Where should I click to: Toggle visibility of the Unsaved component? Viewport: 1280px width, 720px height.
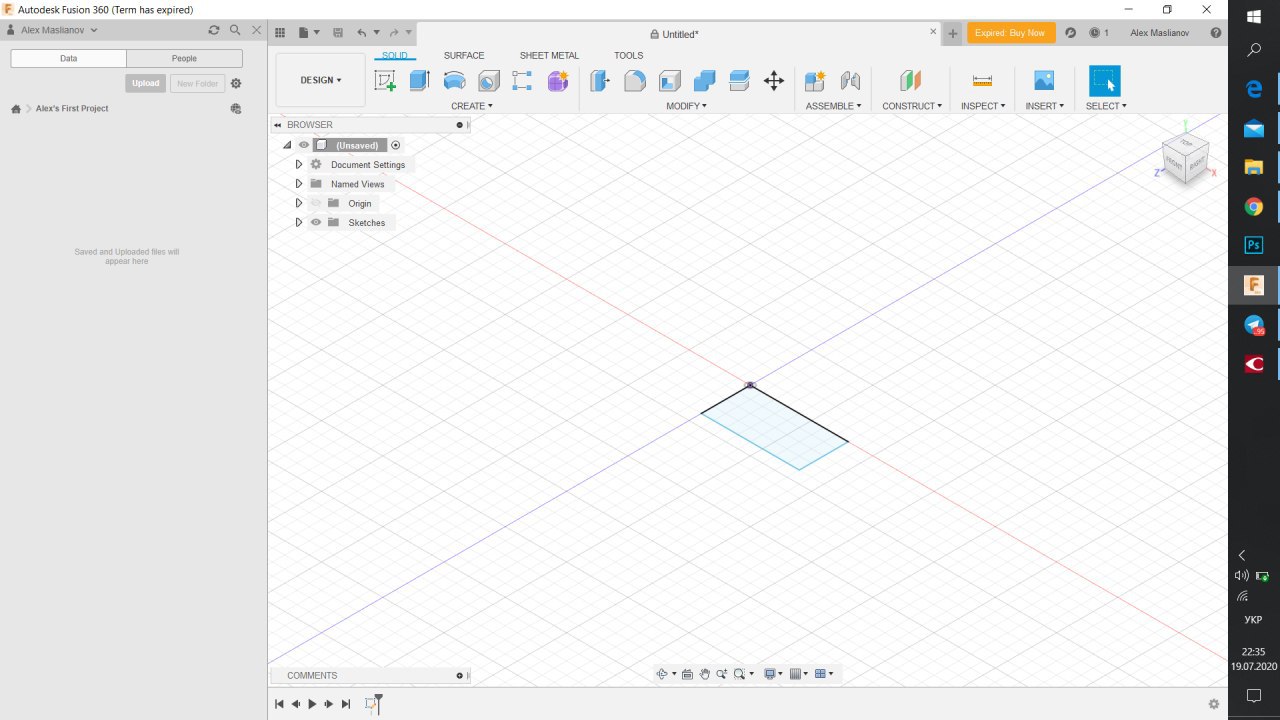[304, 145]
